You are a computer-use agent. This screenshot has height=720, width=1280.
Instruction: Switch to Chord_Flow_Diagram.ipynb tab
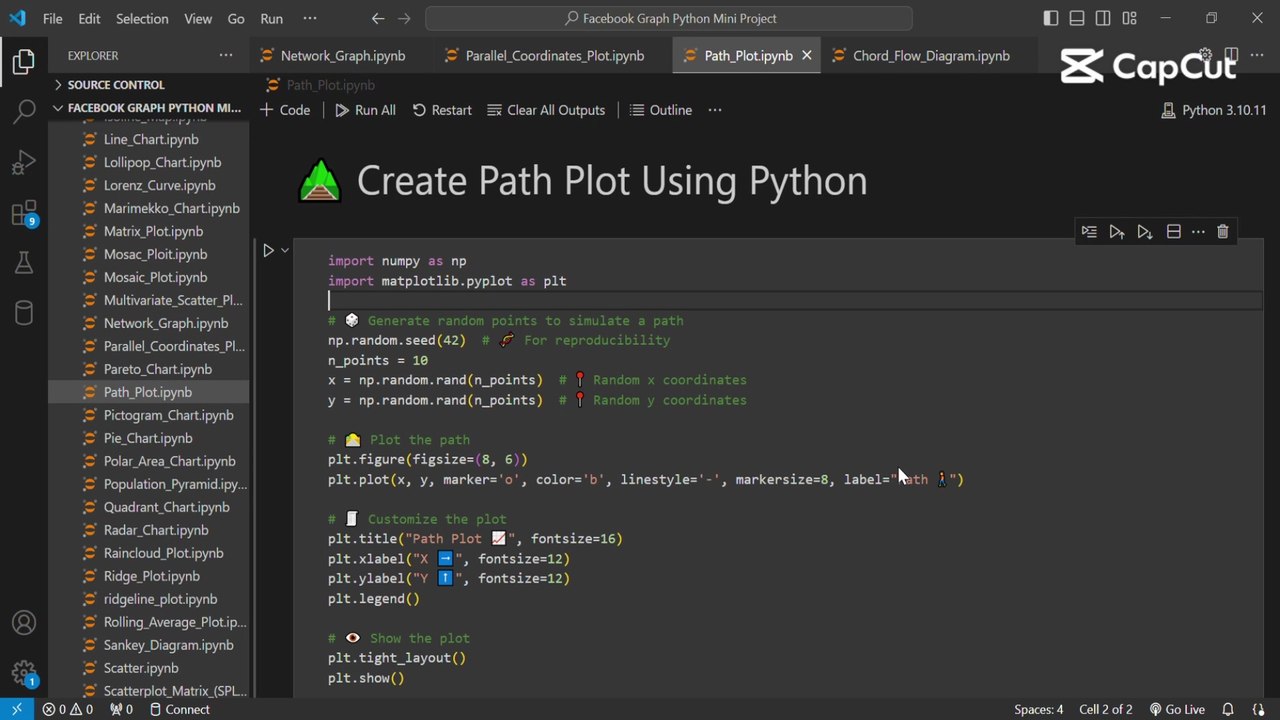pos(931,56)
